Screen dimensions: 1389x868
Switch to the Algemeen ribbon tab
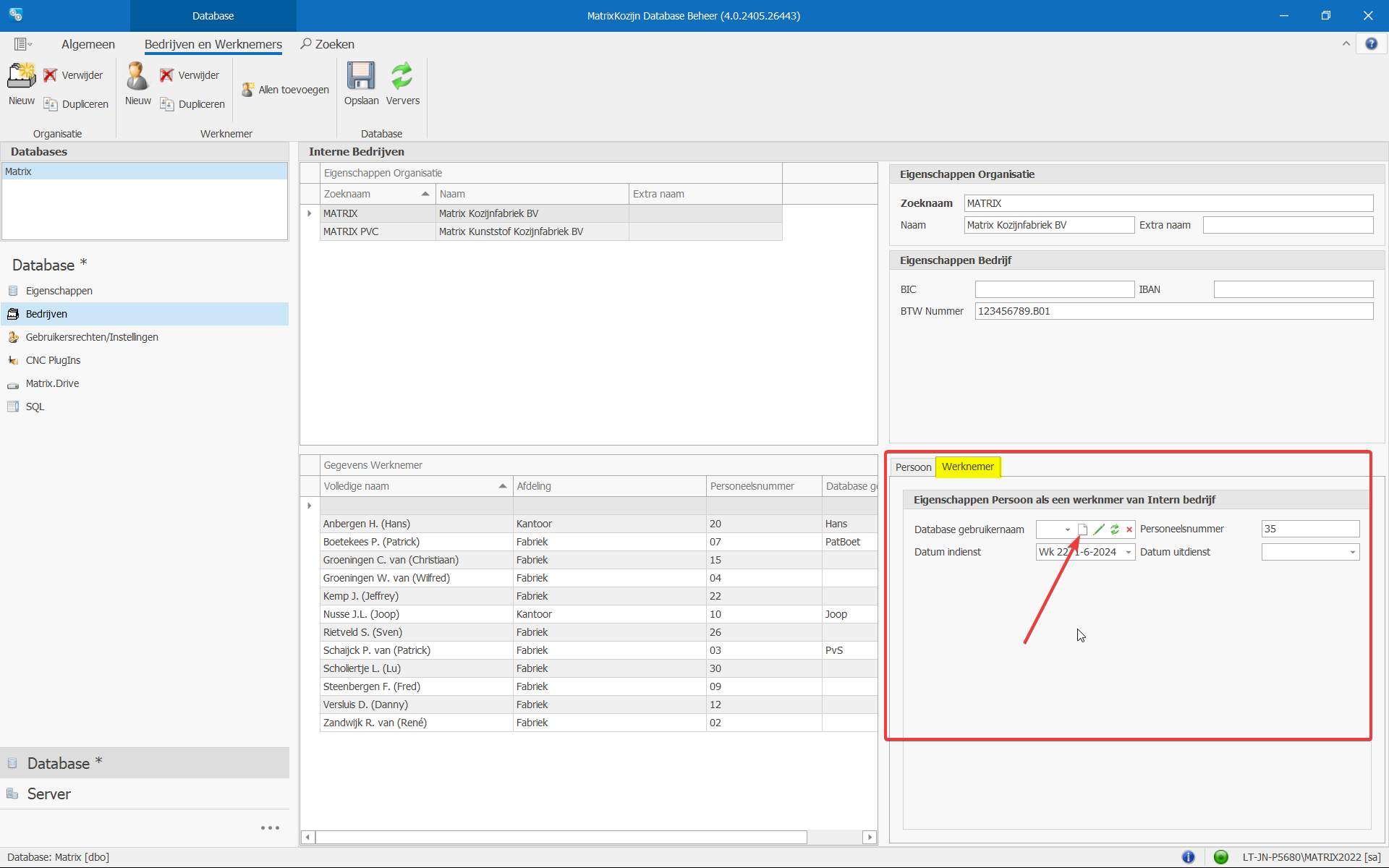tap(88, 44)
